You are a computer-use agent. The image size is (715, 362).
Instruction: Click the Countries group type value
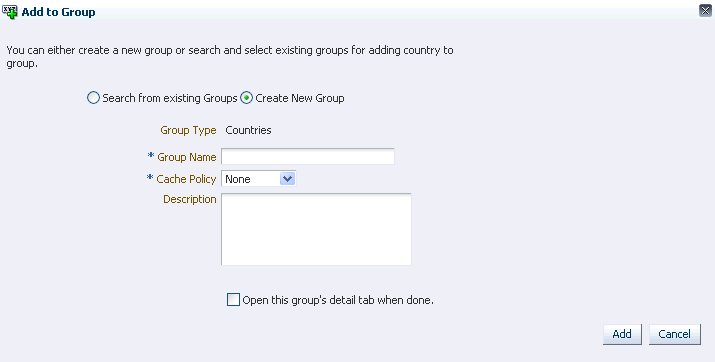249,130
